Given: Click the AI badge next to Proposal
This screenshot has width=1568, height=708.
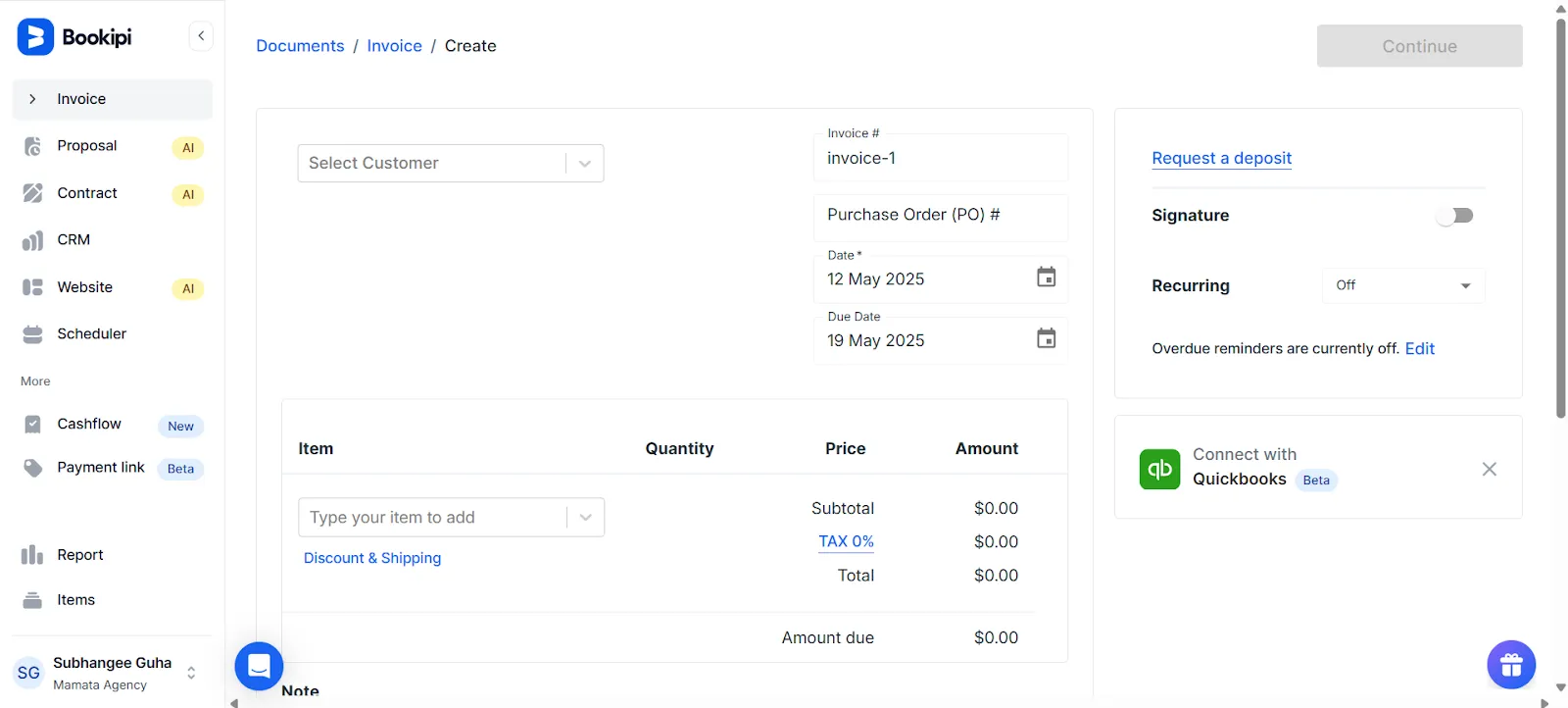Looking at the screenshot, I should click(188, 148).
